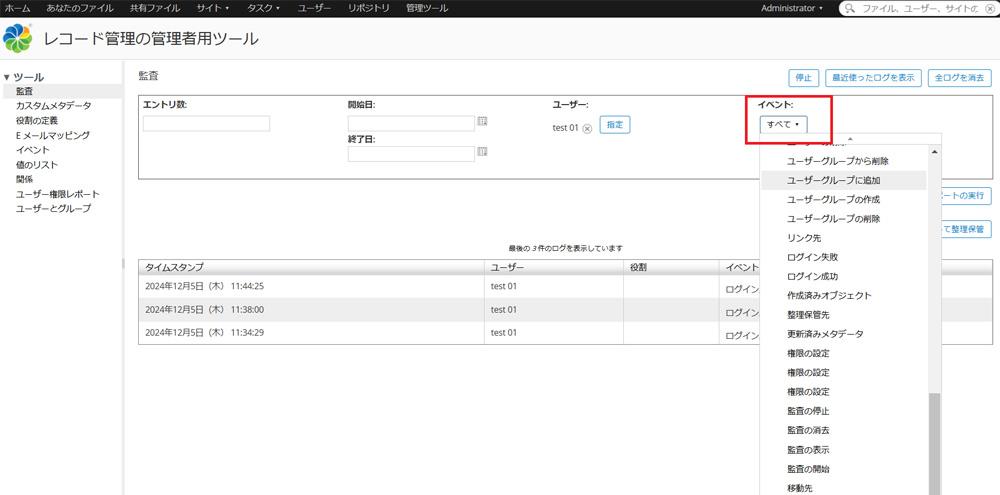Screen dimensions: 1000x495
Task: Open the 開始日 calendar picker icon
Action: [483, 121]
